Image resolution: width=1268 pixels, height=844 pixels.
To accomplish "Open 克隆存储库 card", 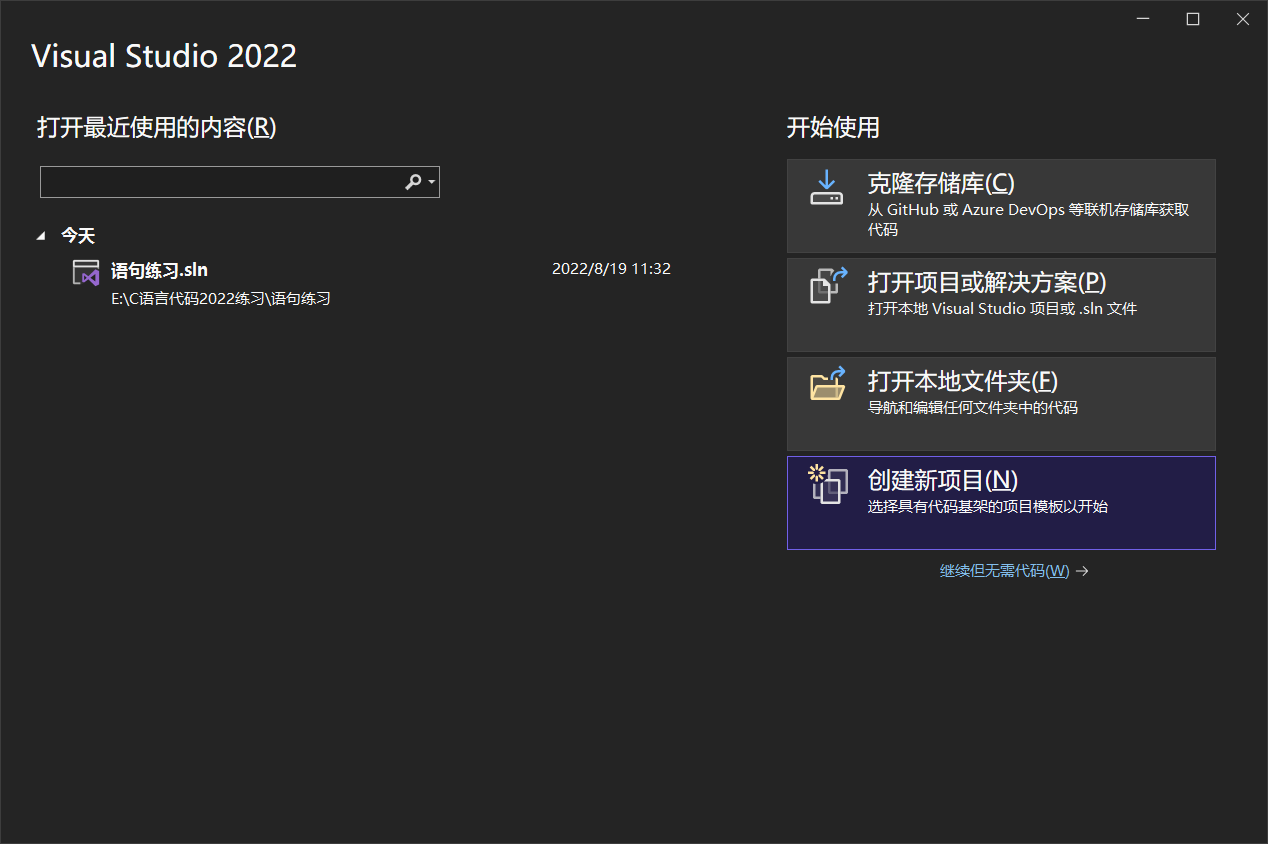I will [x=1001, y=206].
